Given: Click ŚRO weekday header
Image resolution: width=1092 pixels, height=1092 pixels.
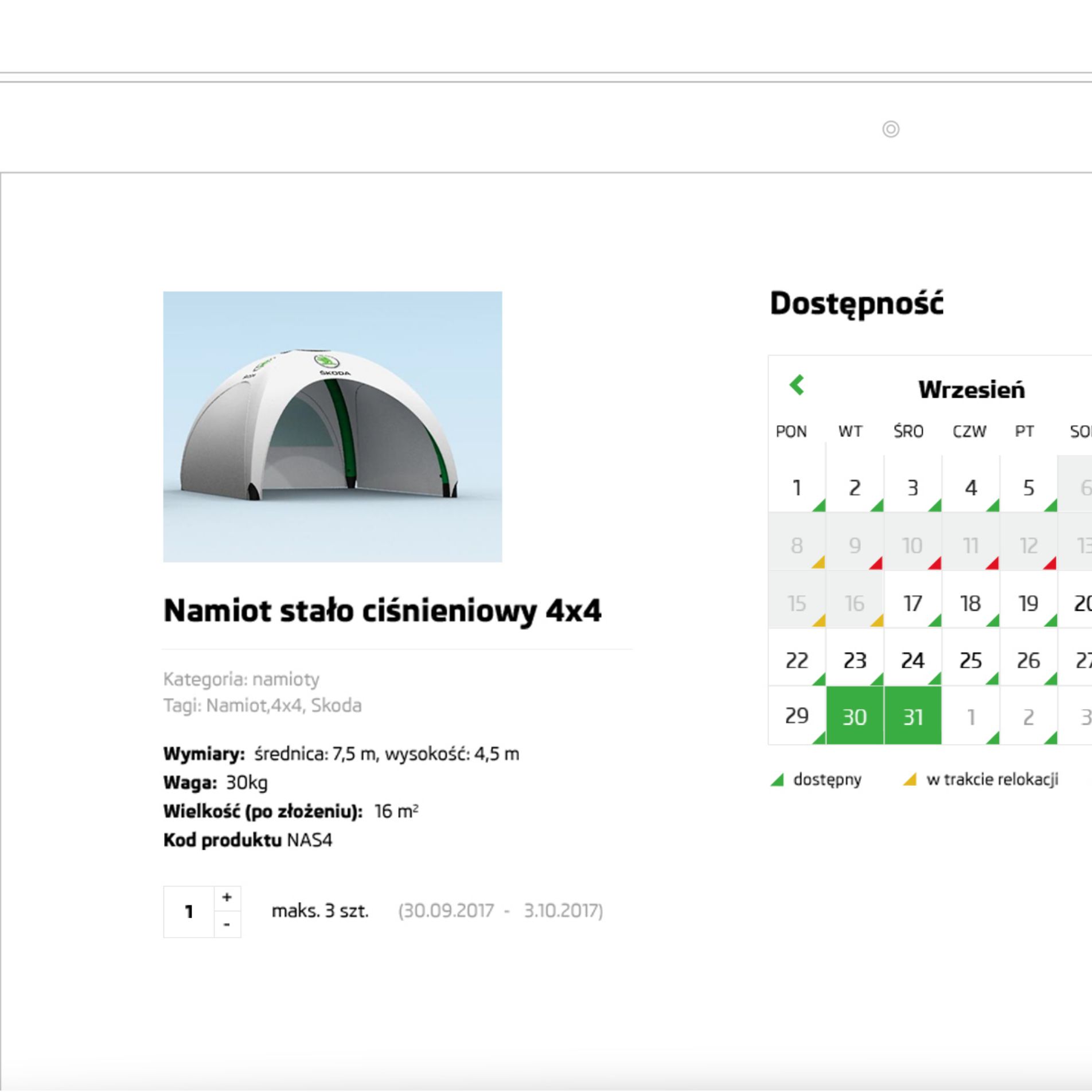Looking at the screenshot, I should (908, 431).
